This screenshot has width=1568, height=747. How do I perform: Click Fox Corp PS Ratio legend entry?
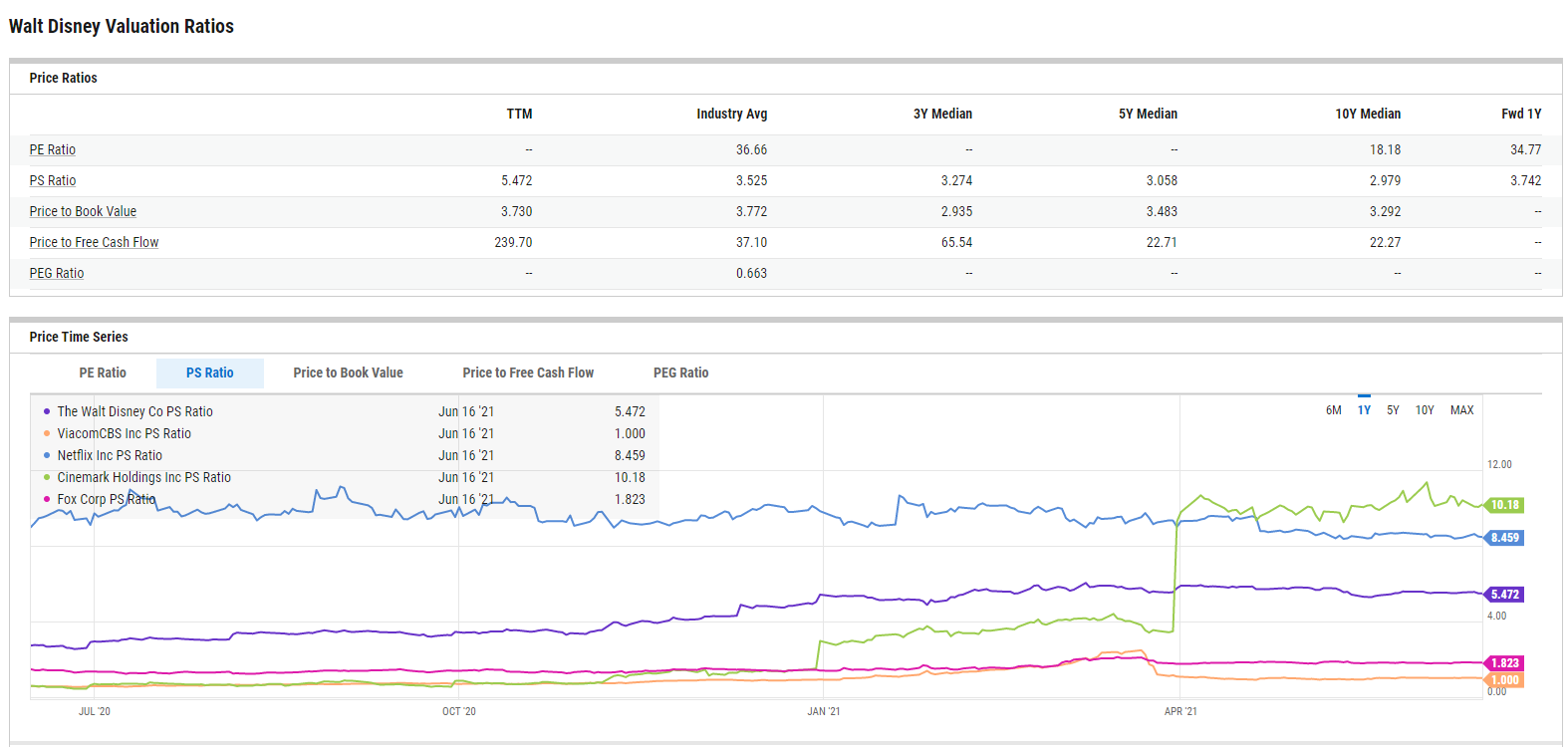[x=107, y=499]
